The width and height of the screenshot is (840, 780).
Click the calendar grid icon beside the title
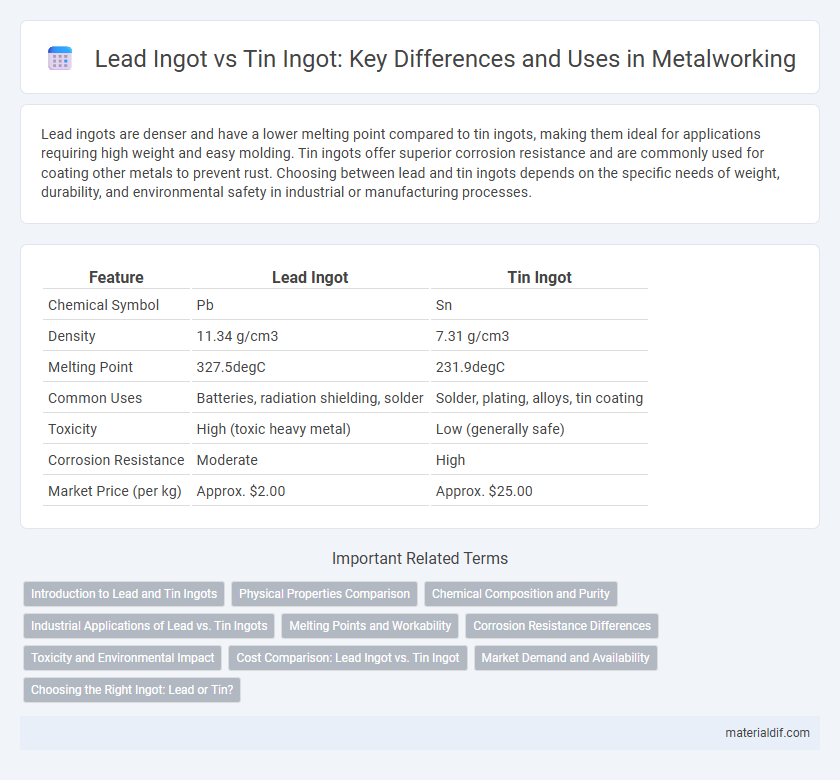pos(59,58)
